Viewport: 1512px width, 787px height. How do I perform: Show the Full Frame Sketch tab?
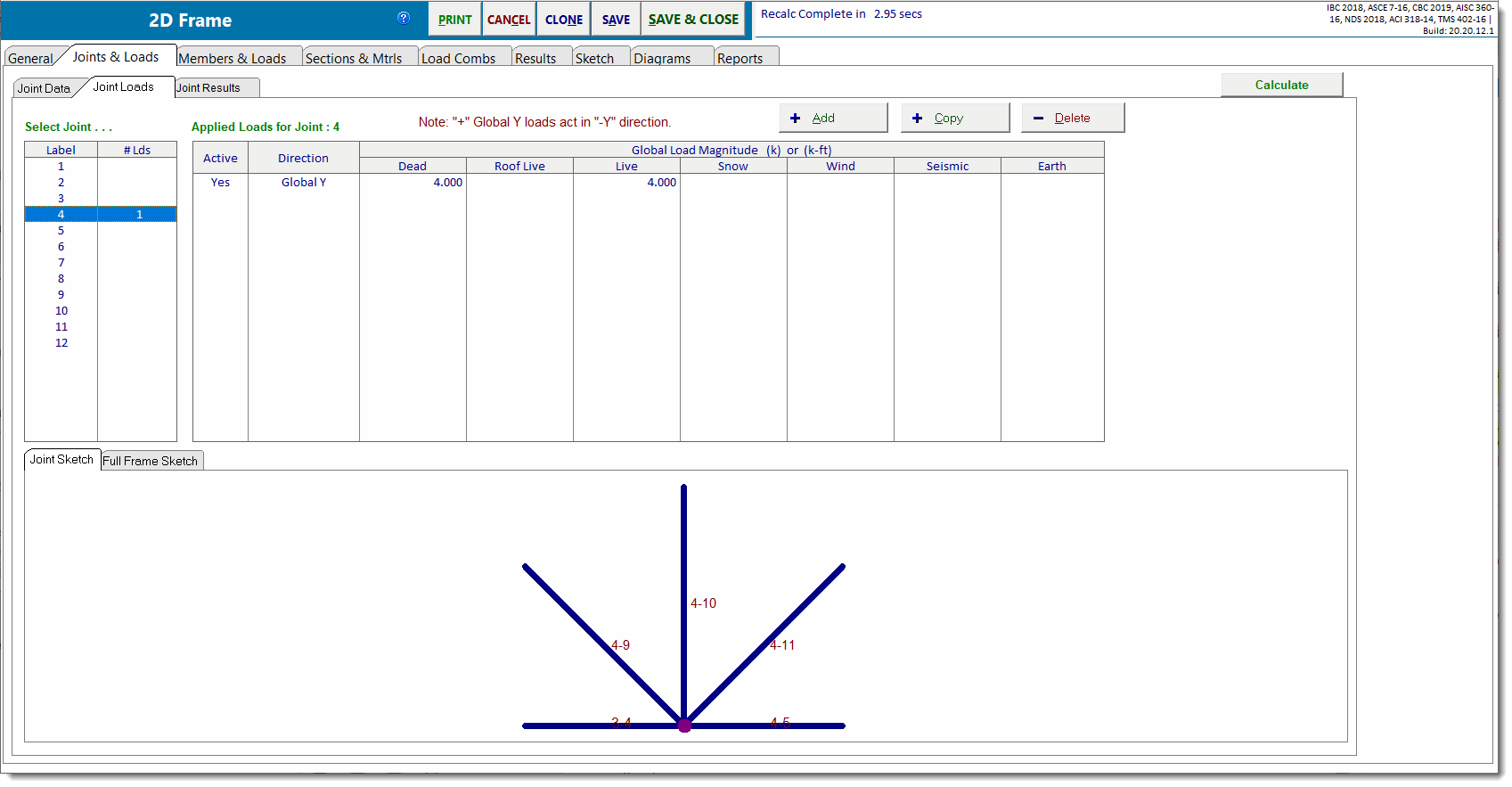tap(150, 461)
